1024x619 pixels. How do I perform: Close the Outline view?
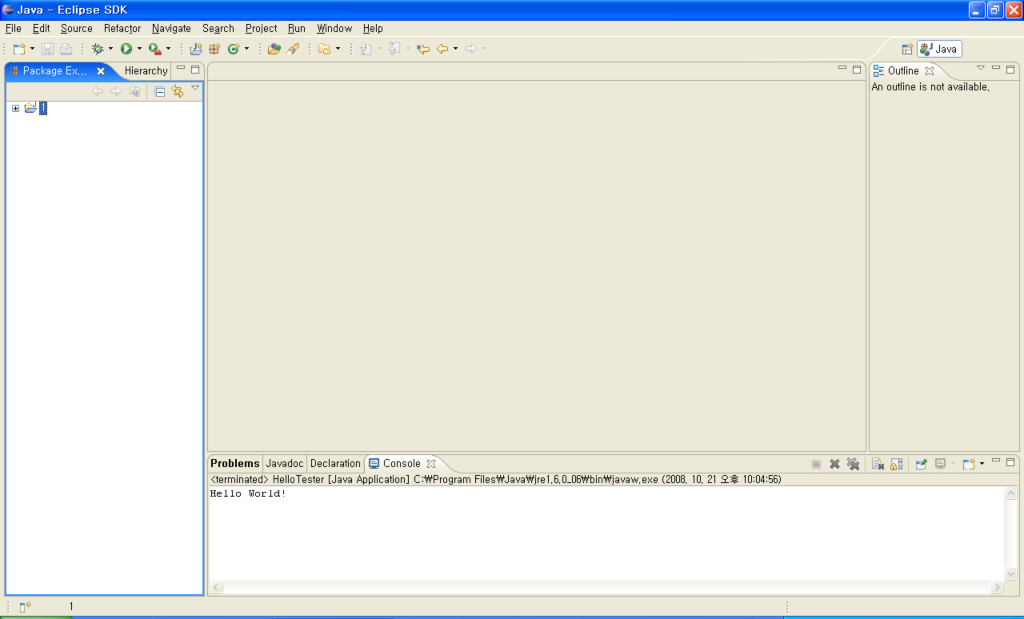coord(929,71)
